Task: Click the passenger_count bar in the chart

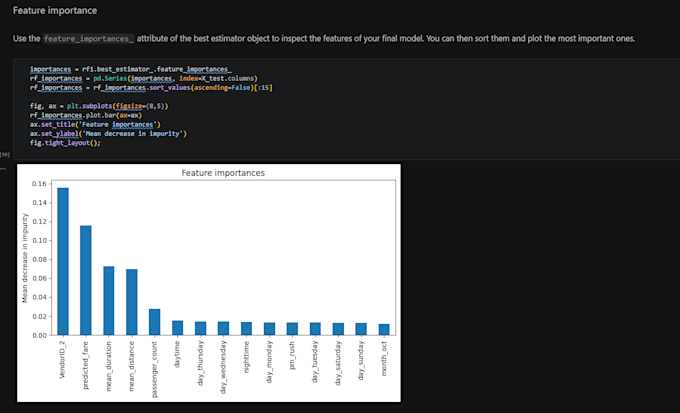Action: point(154,322)
